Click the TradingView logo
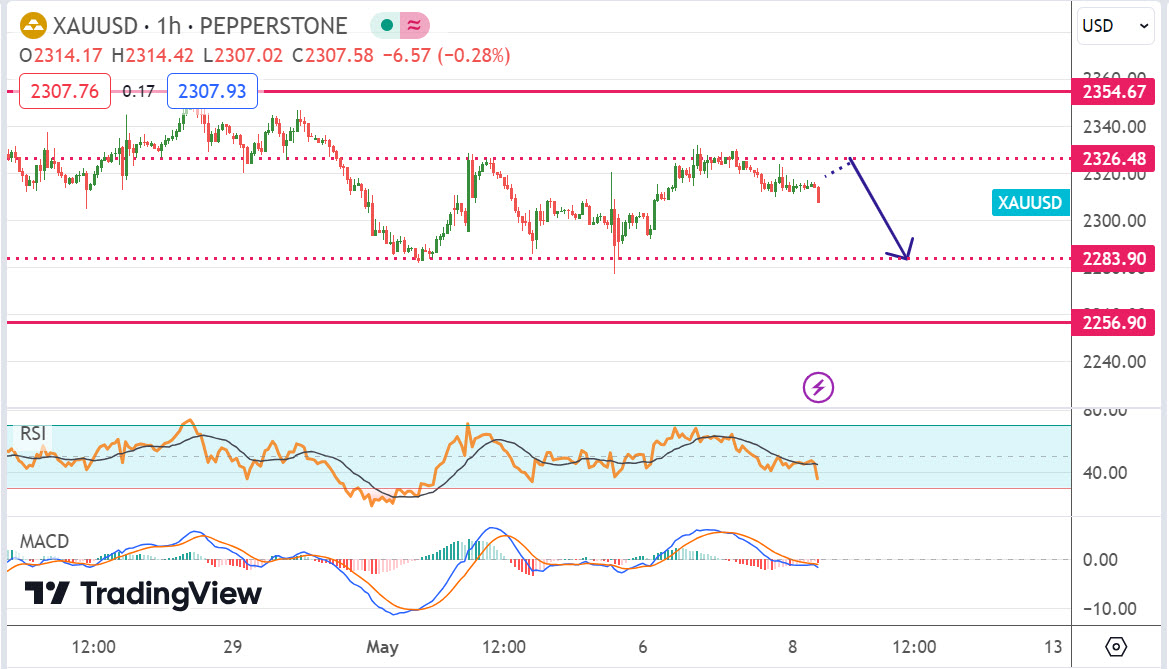 point(142,593)
